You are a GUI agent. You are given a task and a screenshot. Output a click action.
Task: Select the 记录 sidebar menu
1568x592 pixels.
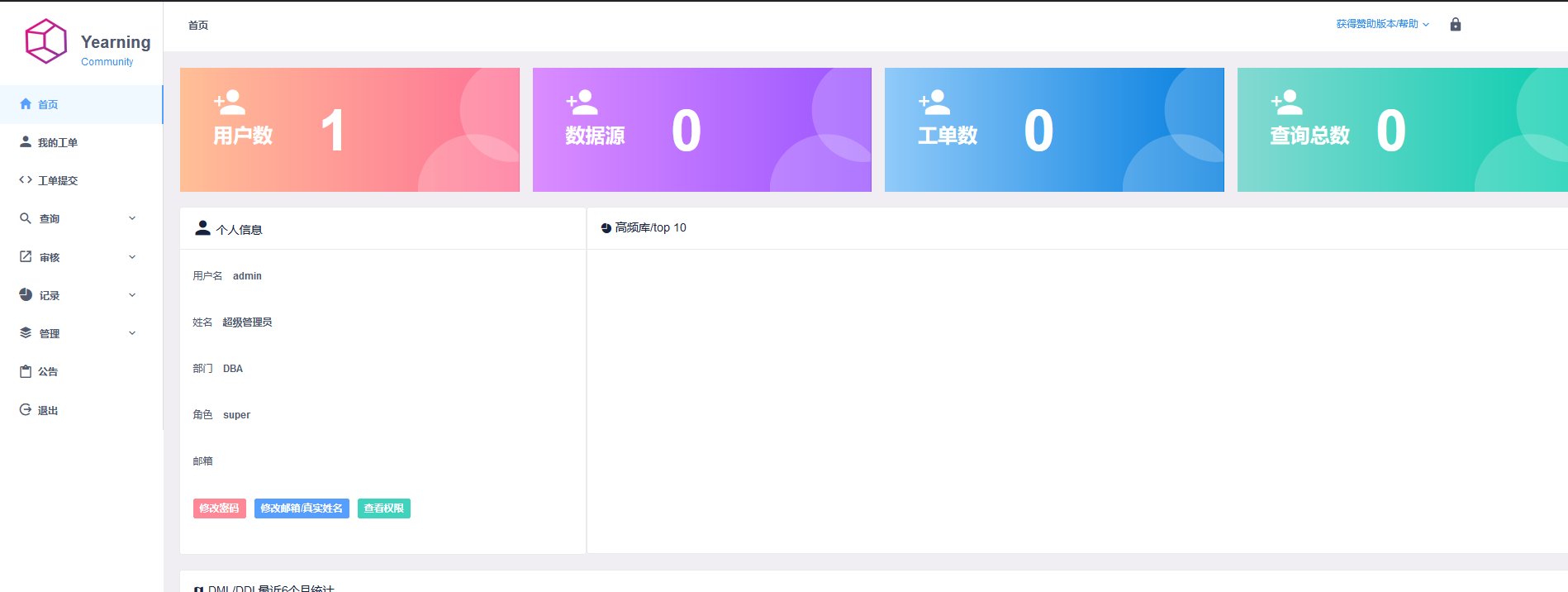coord(81,295)
